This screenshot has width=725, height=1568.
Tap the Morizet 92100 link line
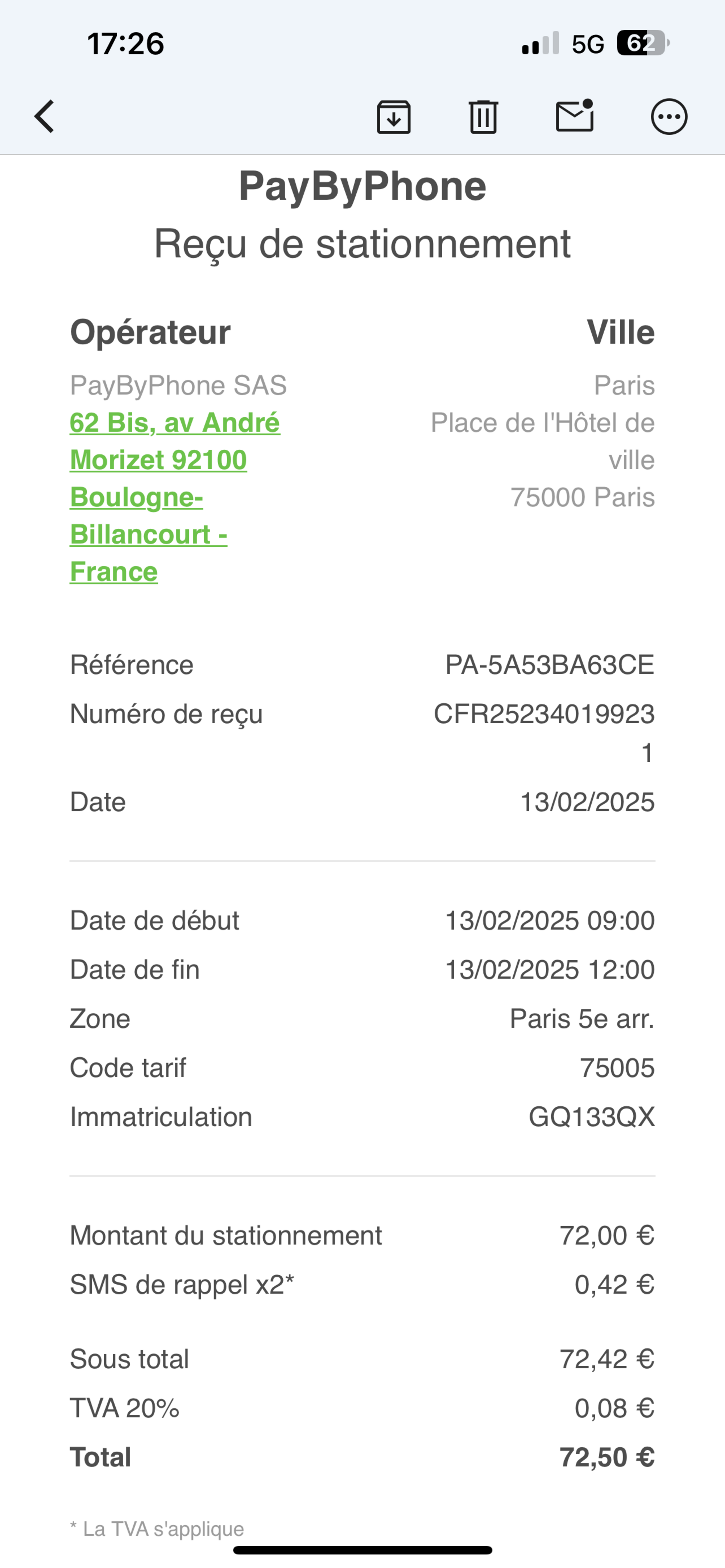[x=158, y=460]
